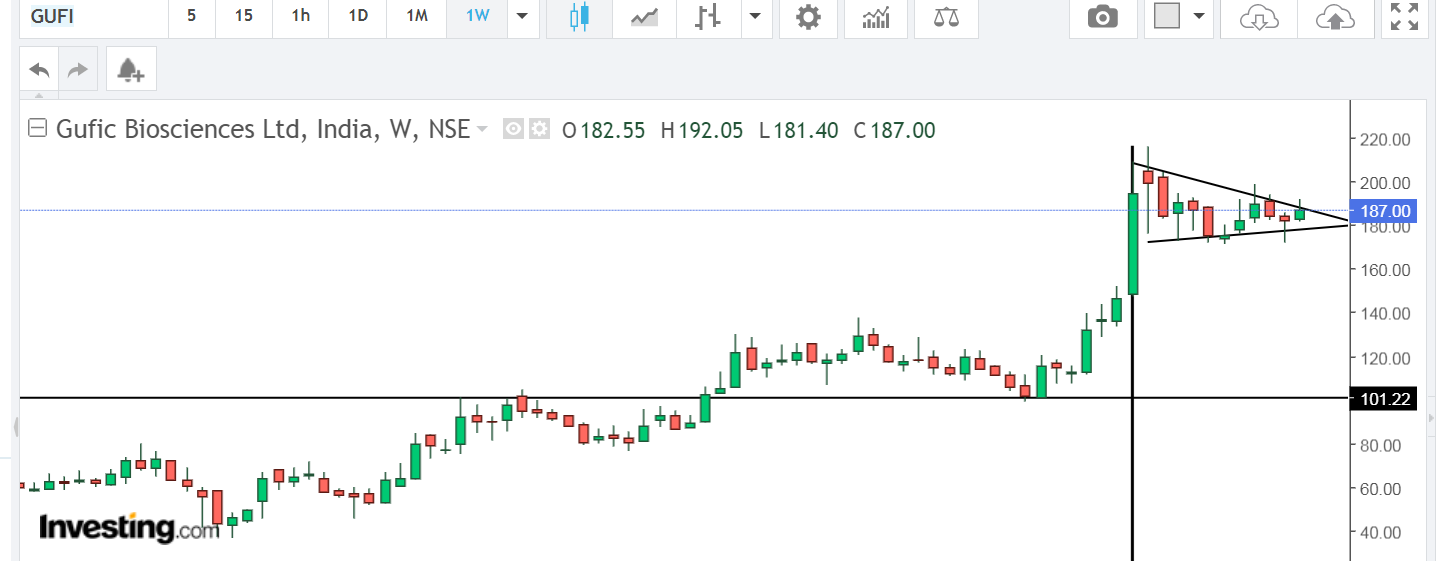Click the undo arrow button
Screen dimensions: 1440x561
pyautogui.click(x=40, y=70)
